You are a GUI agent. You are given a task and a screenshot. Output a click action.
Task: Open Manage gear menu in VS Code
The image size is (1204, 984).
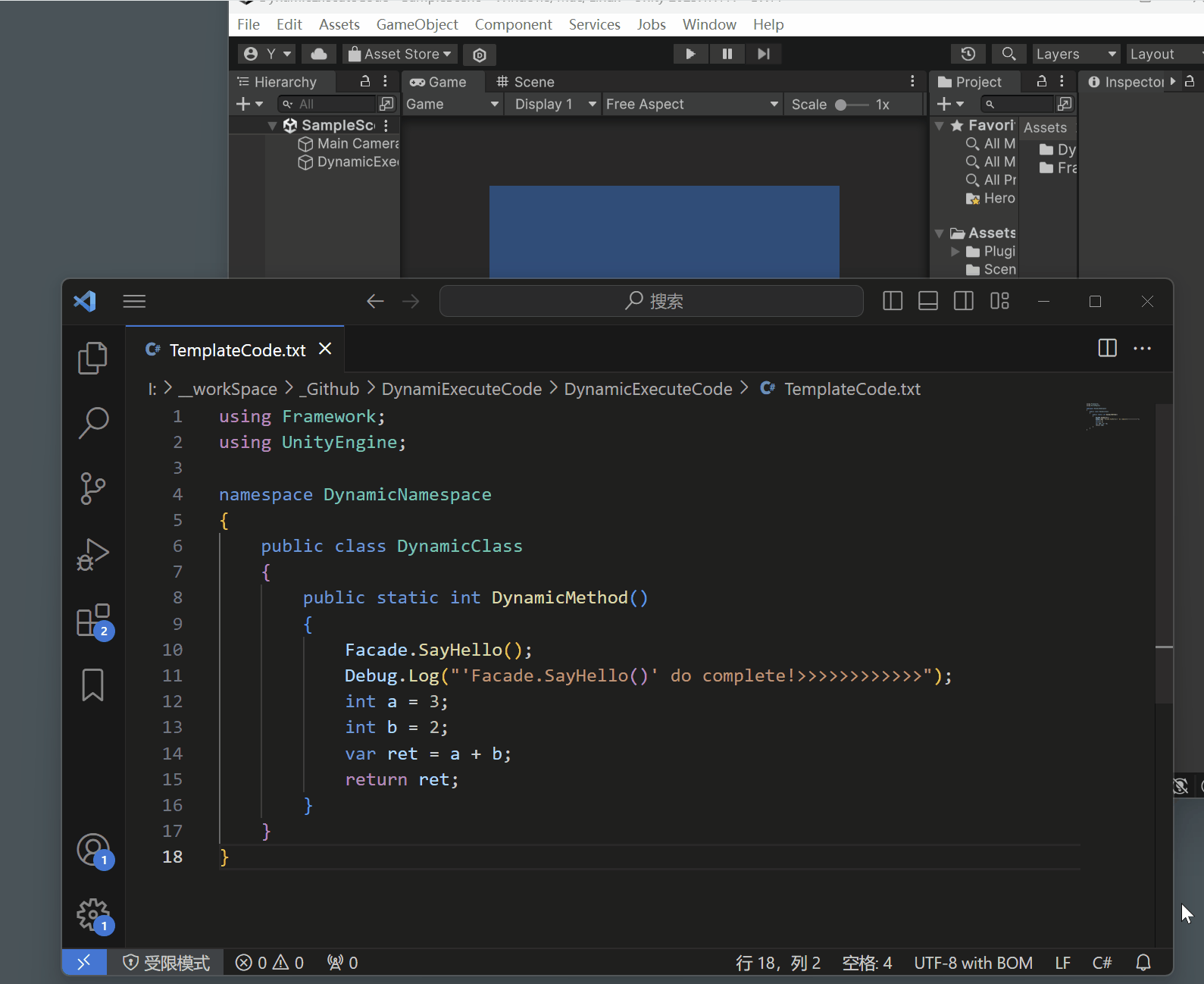pyautogui.click(x=93, y=915)
